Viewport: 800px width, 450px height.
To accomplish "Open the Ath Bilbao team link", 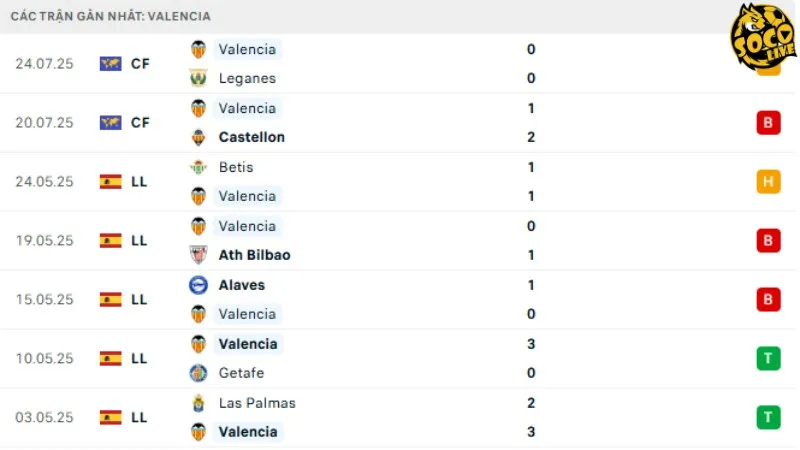I will [x=254, y=255].
